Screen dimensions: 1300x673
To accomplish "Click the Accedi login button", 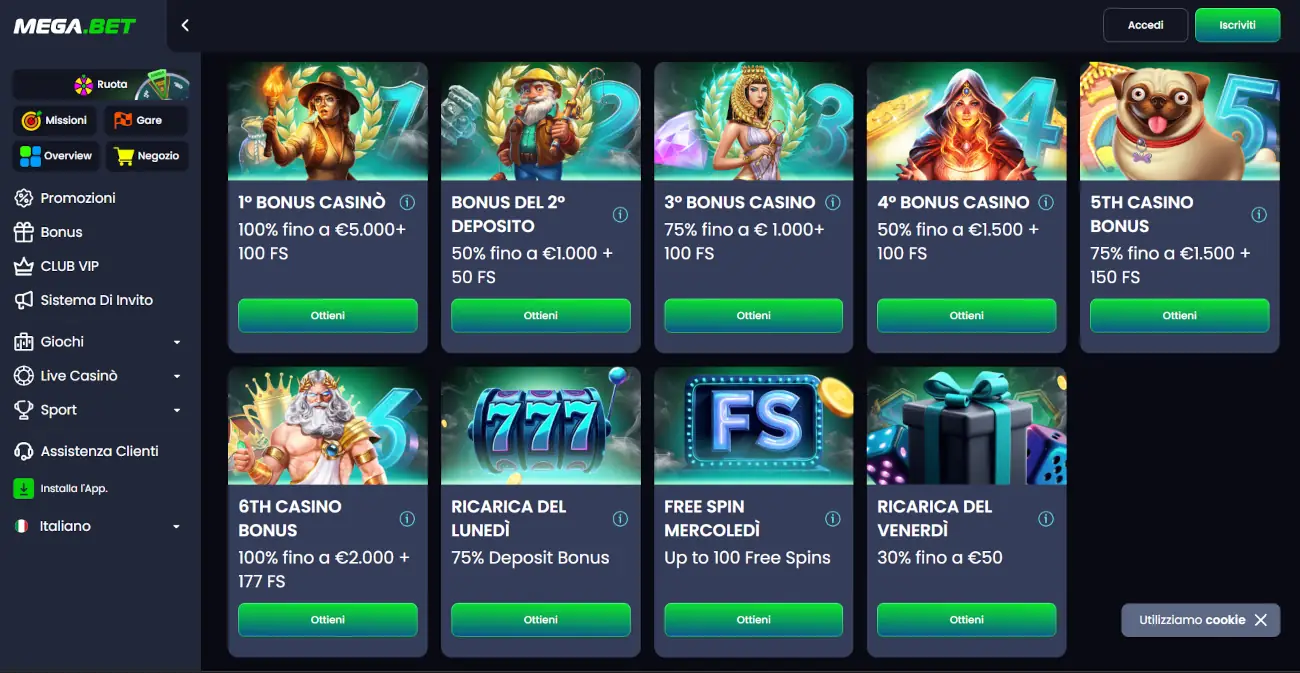I will point(1145,25).
